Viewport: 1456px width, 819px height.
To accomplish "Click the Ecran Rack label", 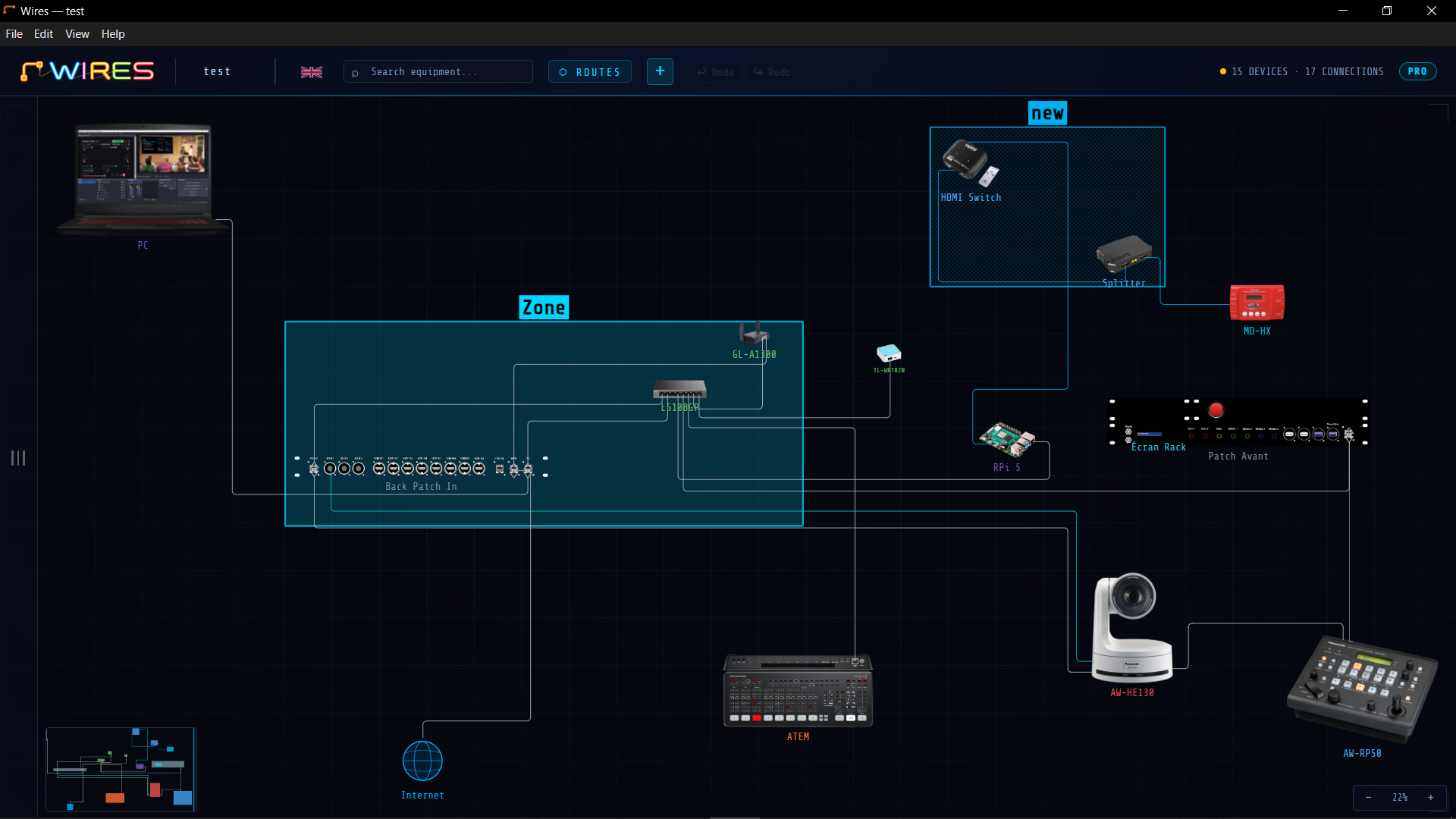I will pos(1158,447).
